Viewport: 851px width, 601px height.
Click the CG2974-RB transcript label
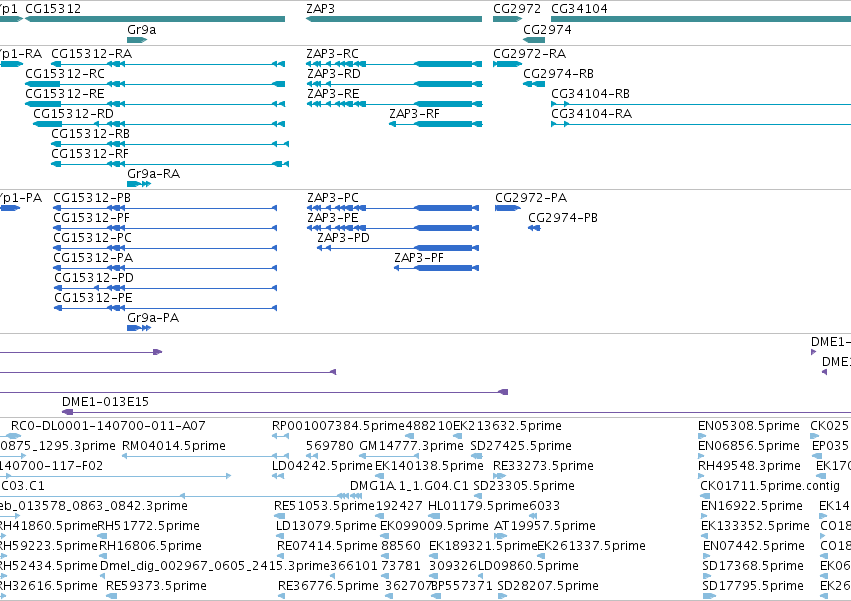(x=558, y=74)
